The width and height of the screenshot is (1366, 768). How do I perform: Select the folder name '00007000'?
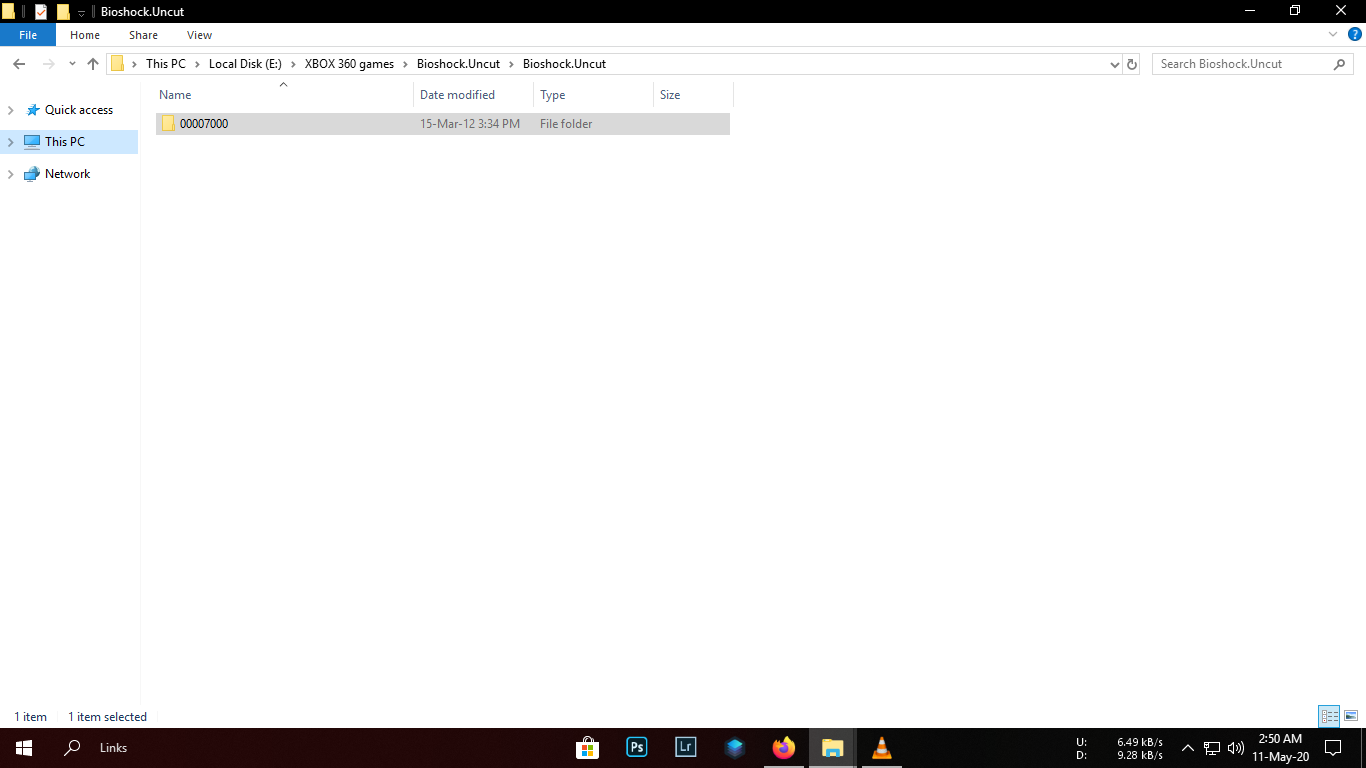(x=204, y=124)
